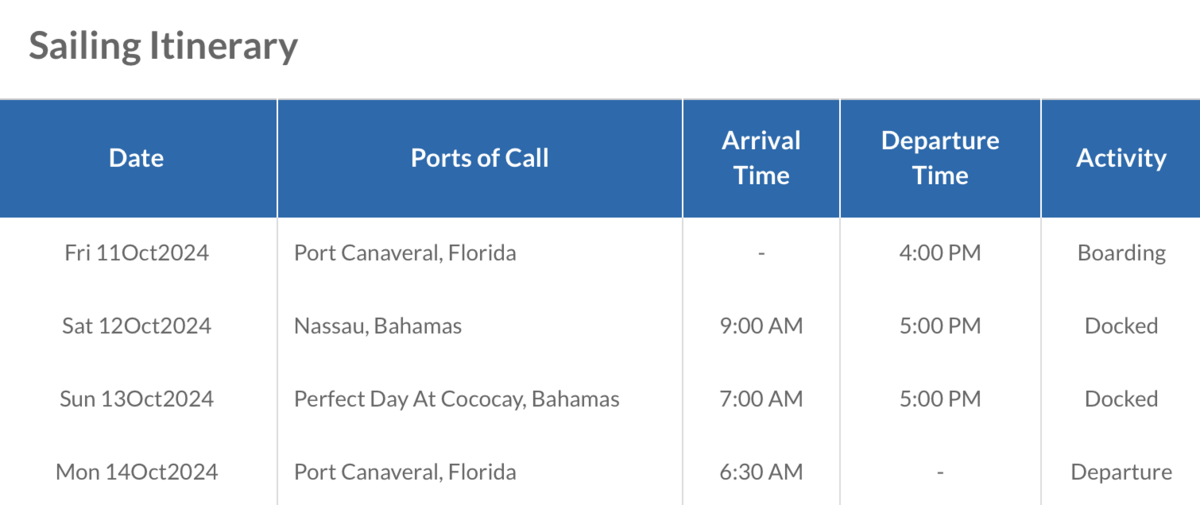Click Perfect Day At Cococay, Bahamas
The width and height of the screenshot is (1200, 505).
pos(457,399)
